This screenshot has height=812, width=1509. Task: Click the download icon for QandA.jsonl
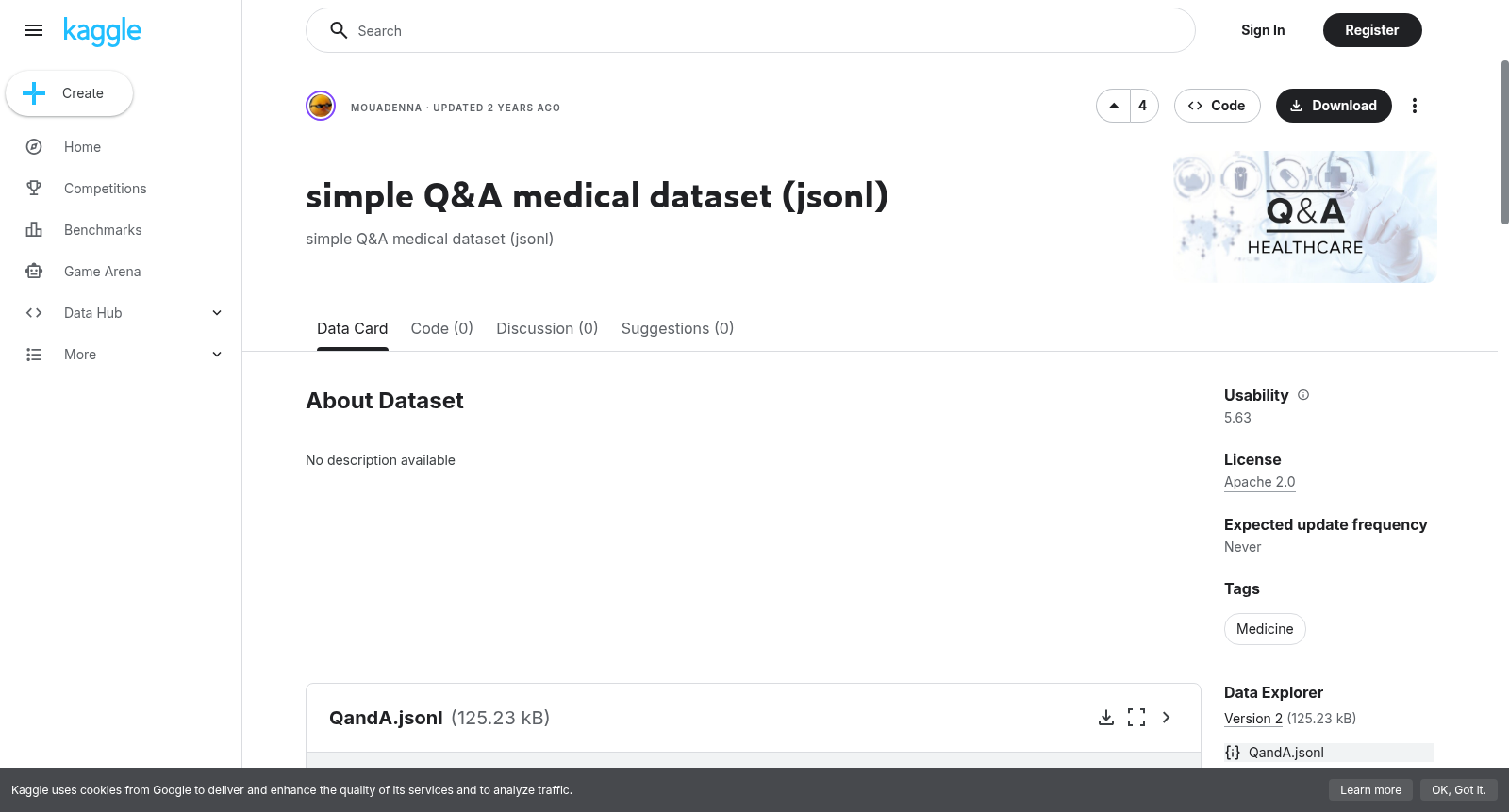[x=1106, y=718]
